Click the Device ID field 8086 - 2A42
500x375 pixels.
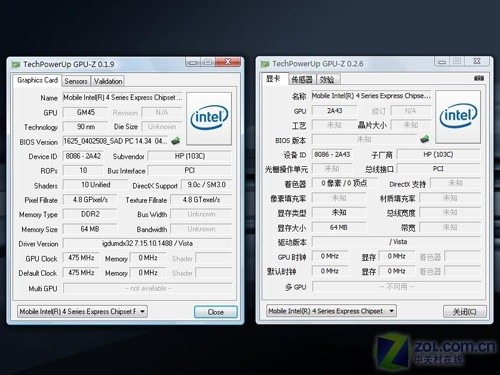pos(83,156)
